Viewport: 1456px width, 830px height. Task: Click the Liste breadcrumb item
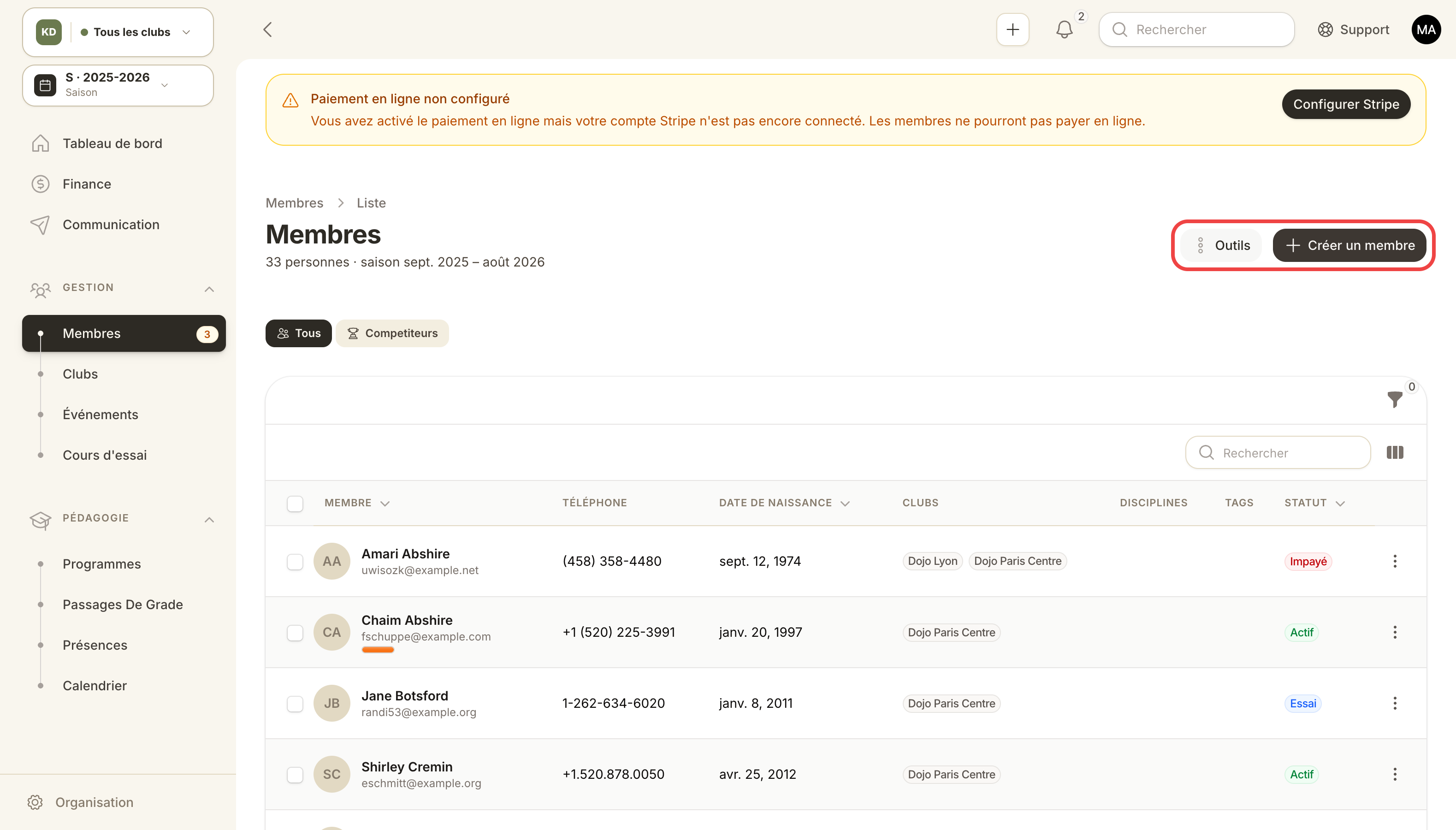click(371, 203)
